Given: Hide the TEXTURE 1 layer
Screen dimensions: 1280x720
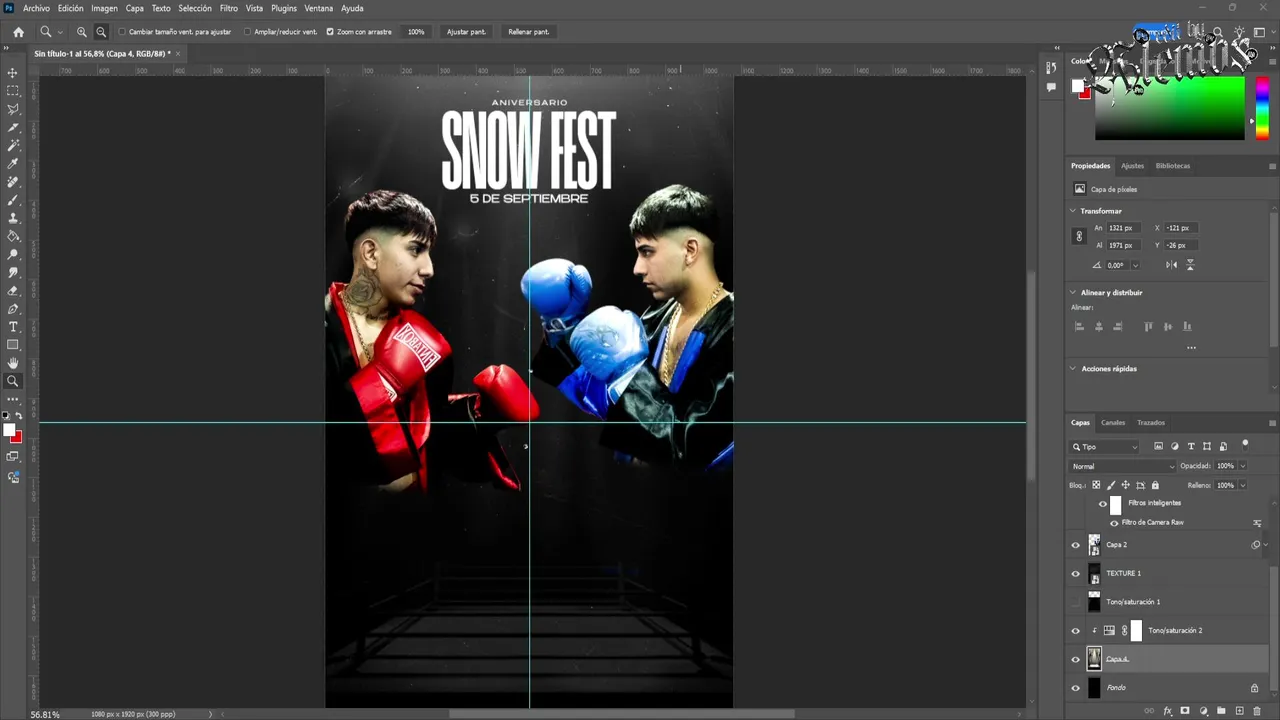Looking at the screenshot, I should [x=1076, y=574].
